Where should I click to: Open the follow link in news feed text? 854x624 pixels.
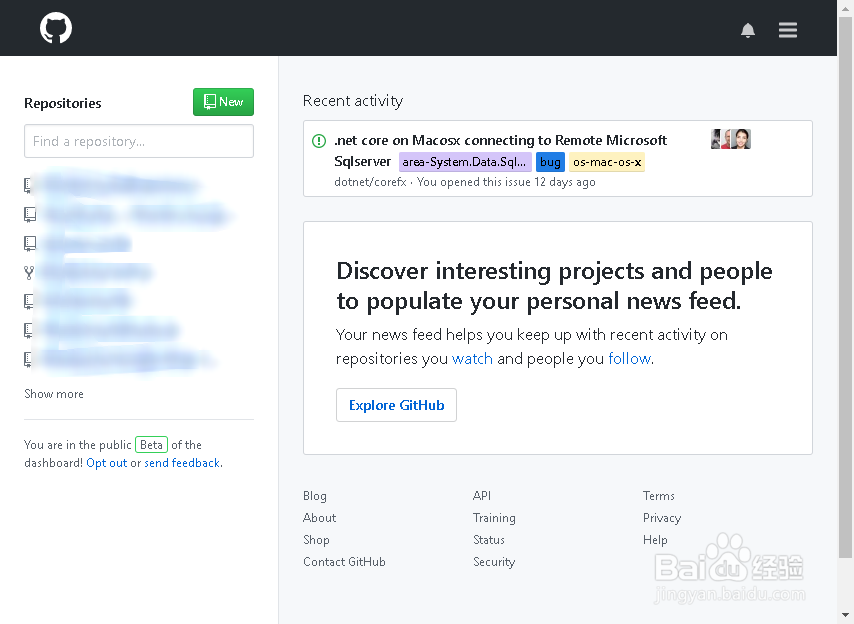pyautogui.click(x=629, y=358)
